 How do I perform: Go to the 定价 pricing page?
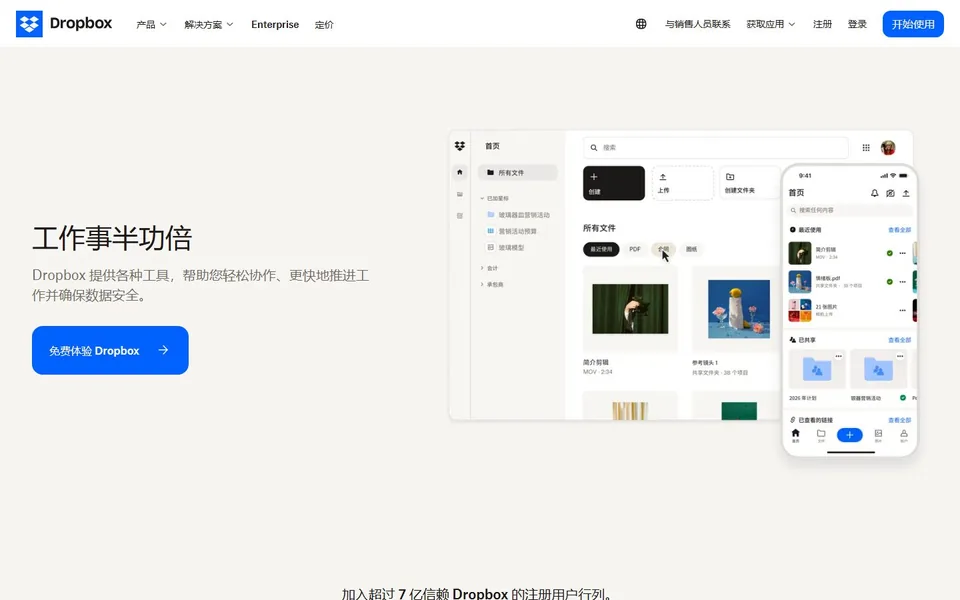(x=324, y=24)
